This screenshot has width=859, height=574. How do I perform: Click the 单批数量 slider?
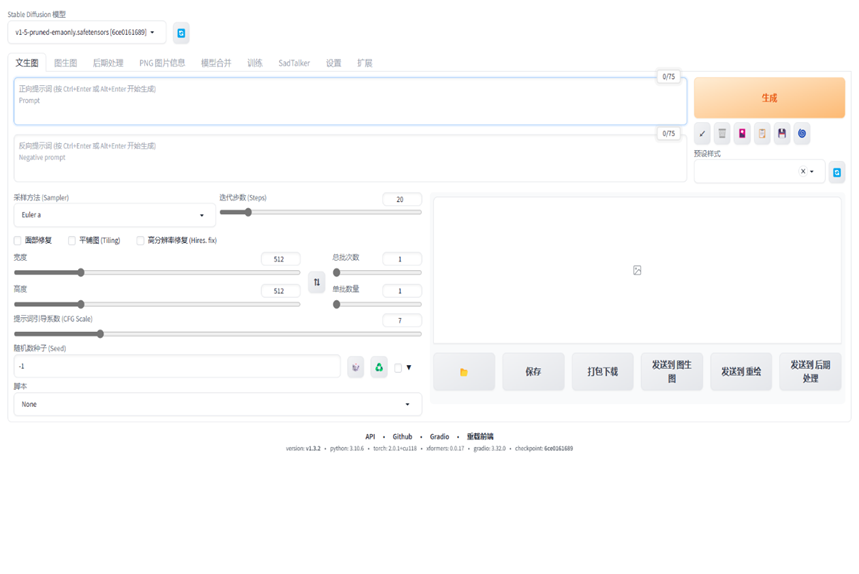pyautogui.click(x=377, y=305)
